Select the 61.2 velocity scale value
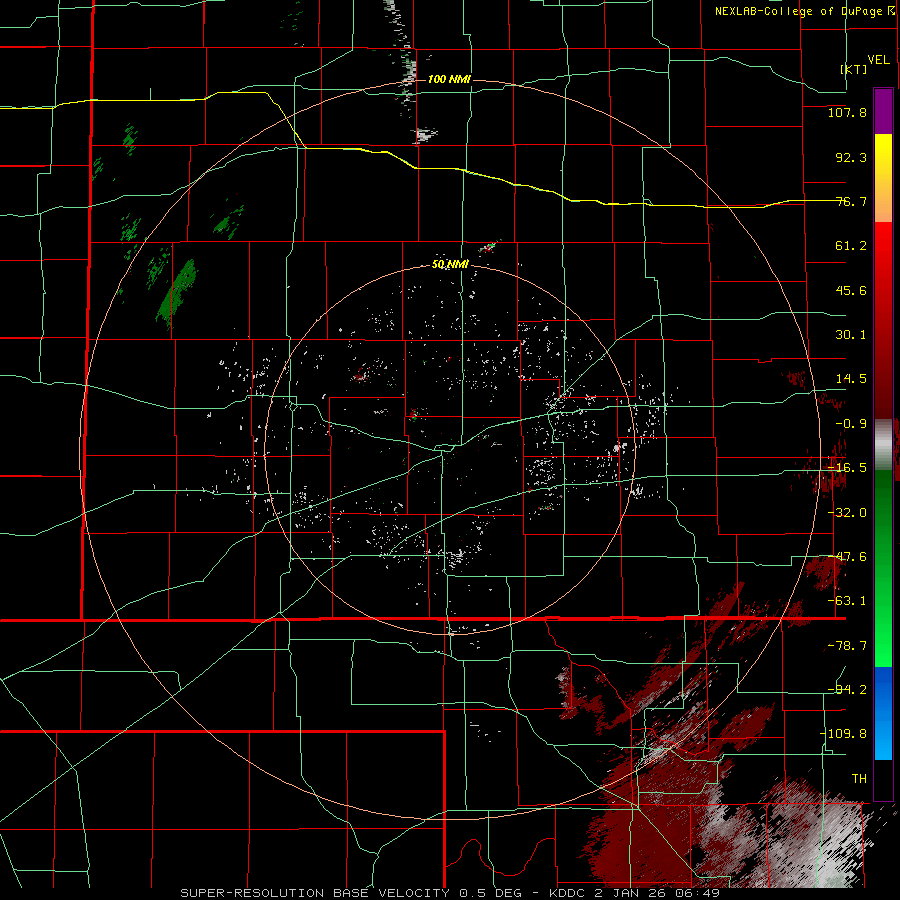Viewport: 900px width, 900px height. (x=851, y=246)
